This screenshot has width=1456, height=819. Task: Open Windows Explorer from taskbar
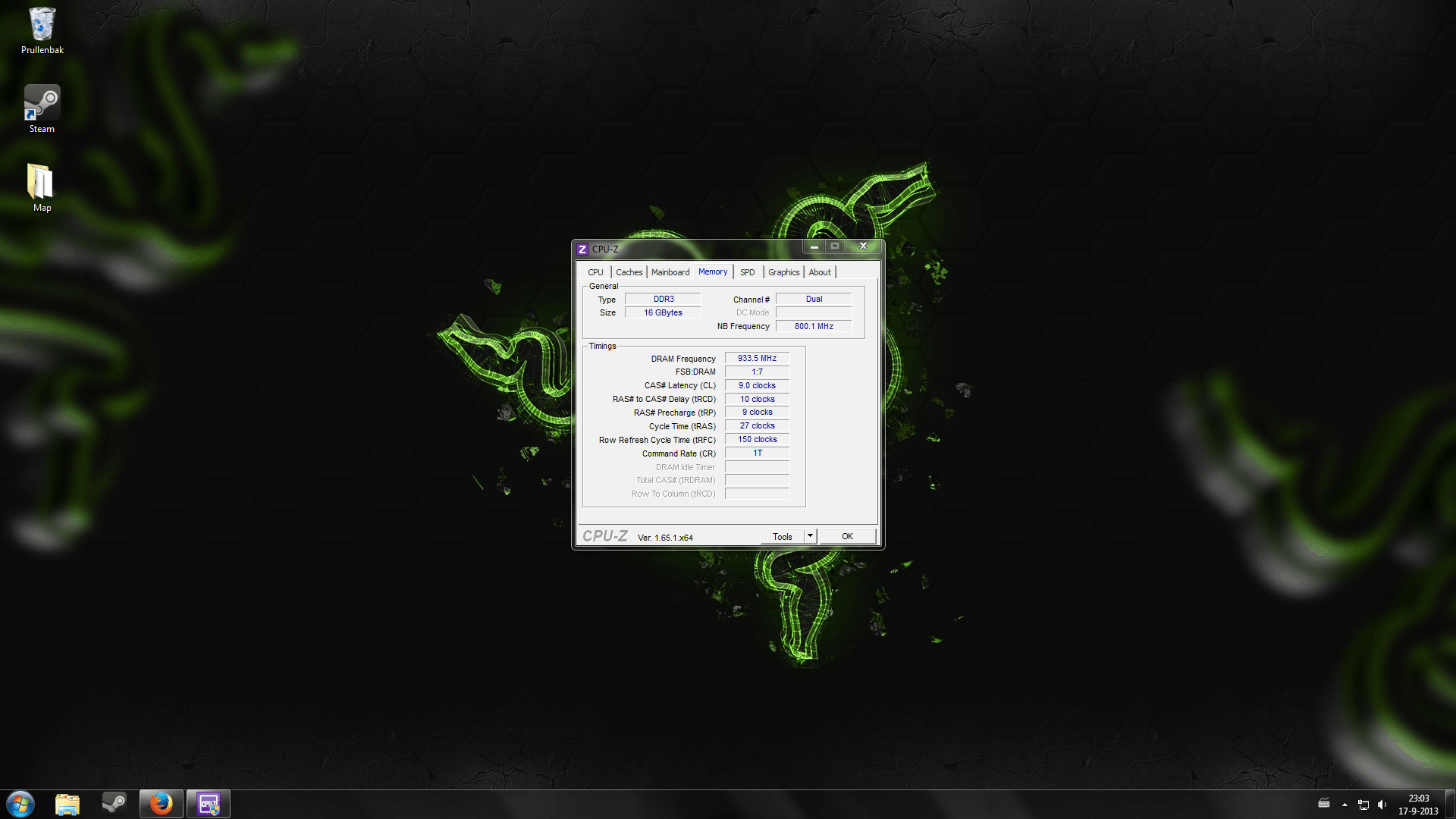[x=67, y=804]
